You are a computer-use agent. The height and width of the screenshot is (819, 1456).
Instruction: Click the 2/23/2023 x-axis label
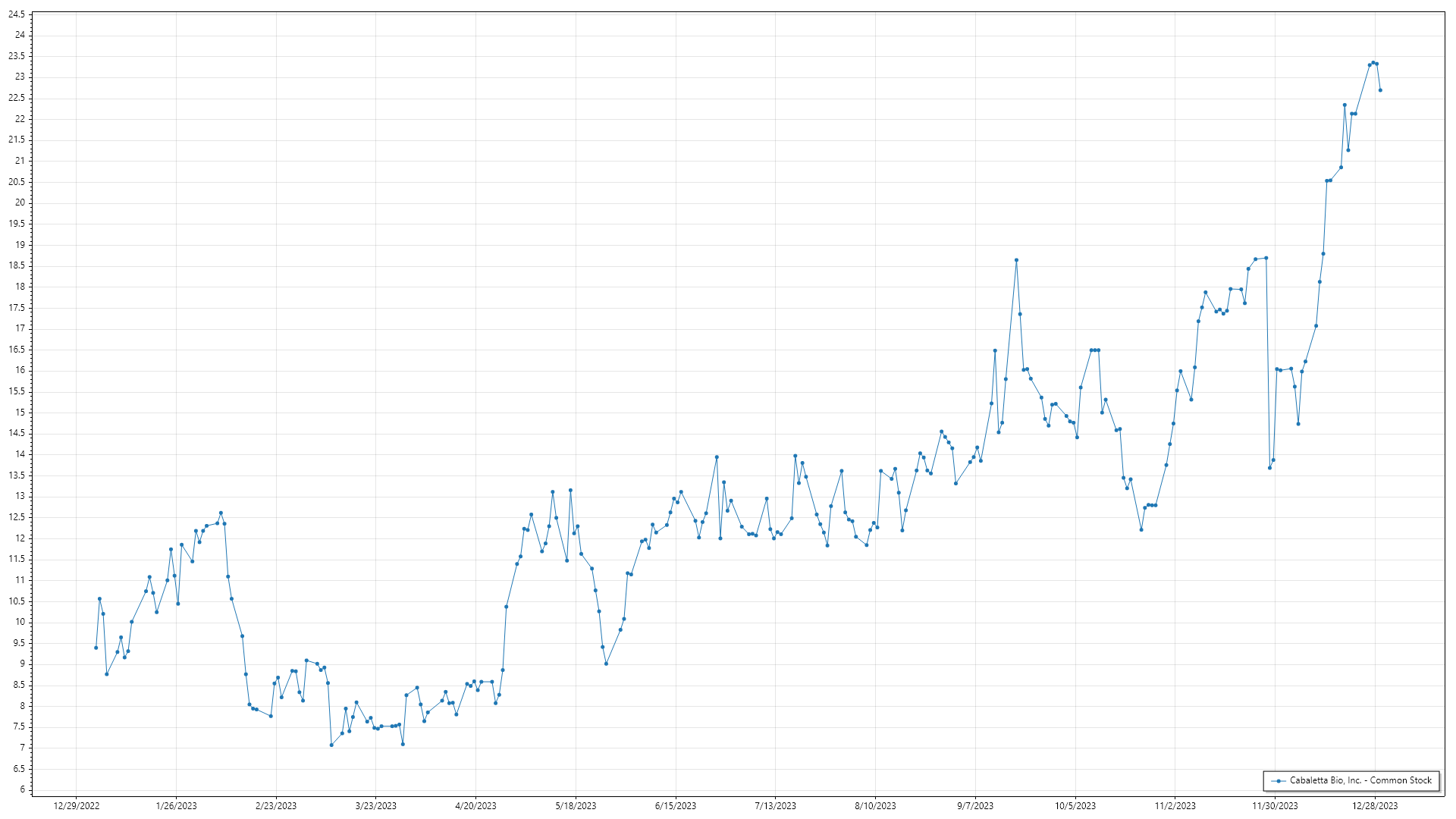click(276, 806)
